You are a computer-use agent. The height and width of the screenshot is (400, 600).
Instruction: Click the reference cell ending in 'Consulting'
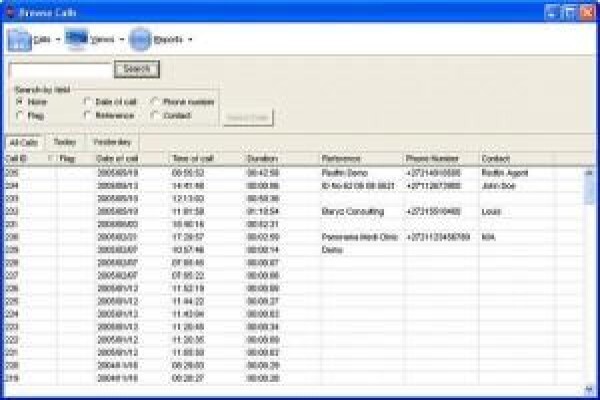352,212
